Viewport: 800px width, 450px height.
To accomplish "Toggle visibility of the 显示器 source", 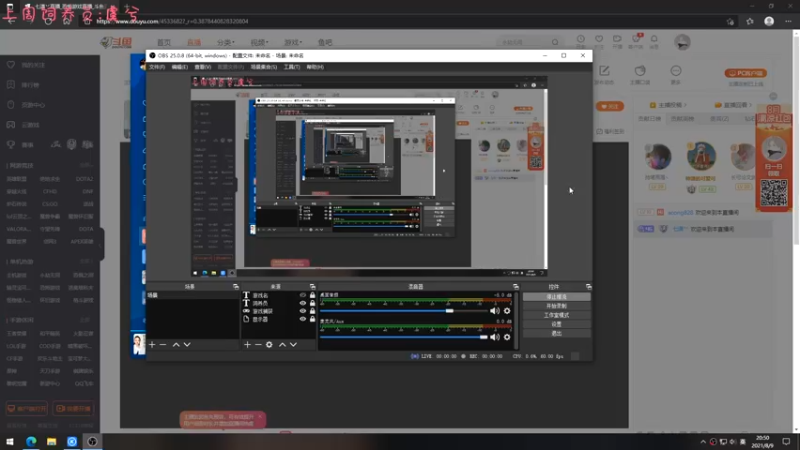I will [x=303, y=319].
